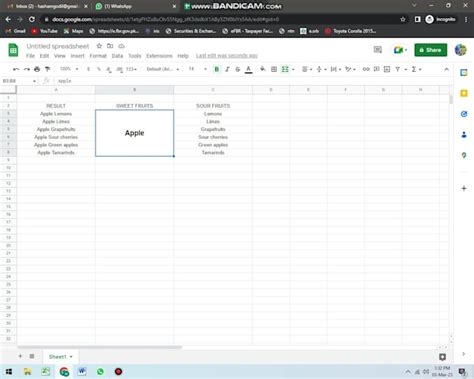Open Contacts in the side panel
The width and height of the screenshot is (474, 379).
pos(464,135)
